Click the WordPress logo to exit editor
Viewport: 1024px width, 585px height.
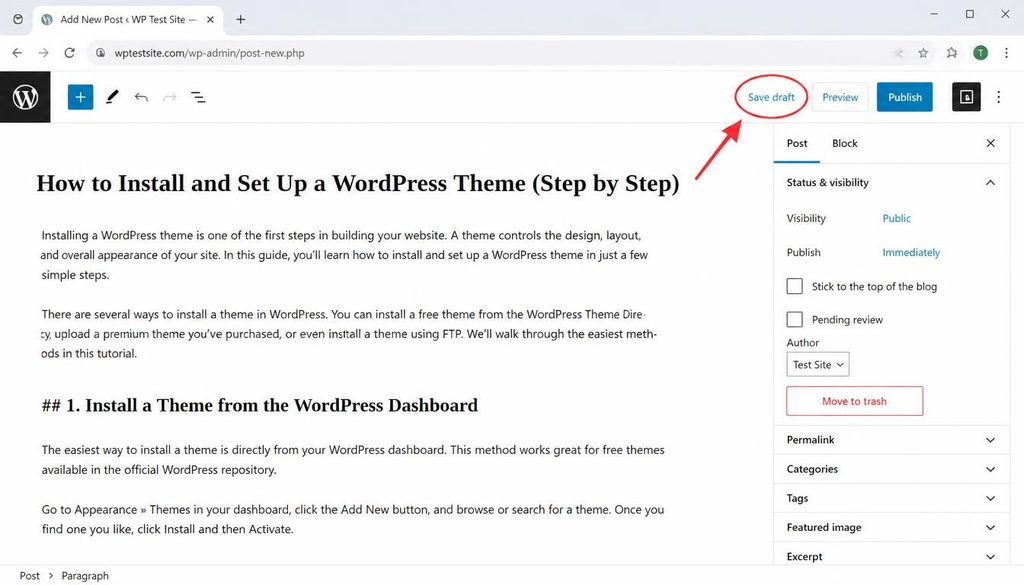pyautogui.click(x=25, y=97)
